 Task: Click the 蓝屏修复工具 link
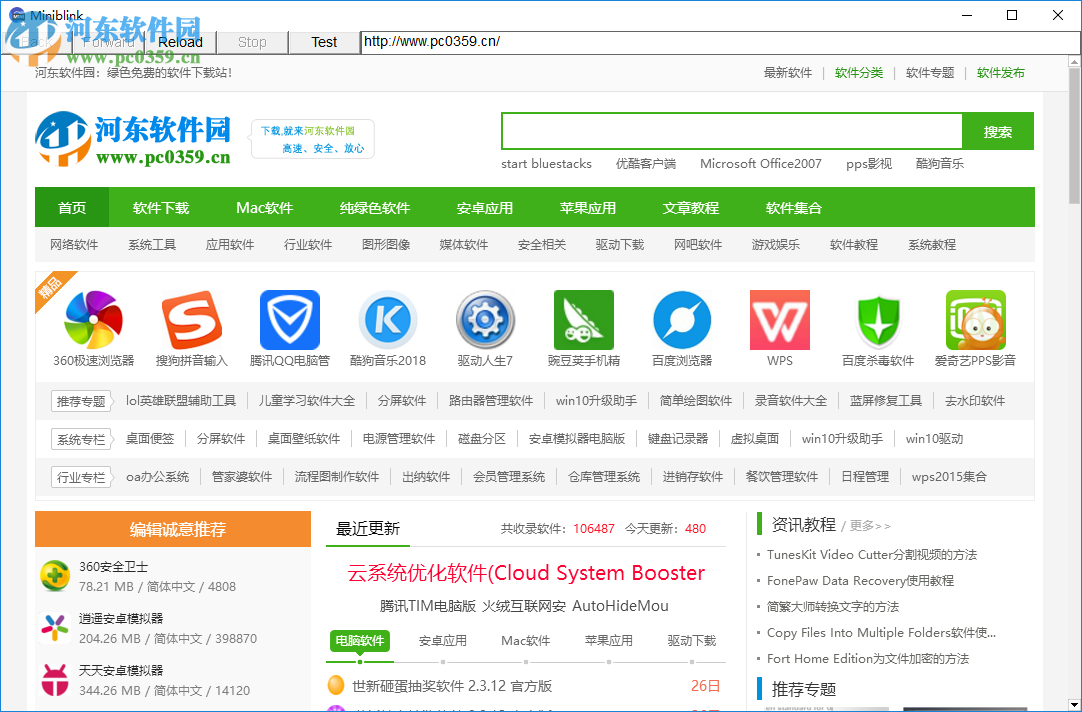pyautogui.click(x=885, y=400)
